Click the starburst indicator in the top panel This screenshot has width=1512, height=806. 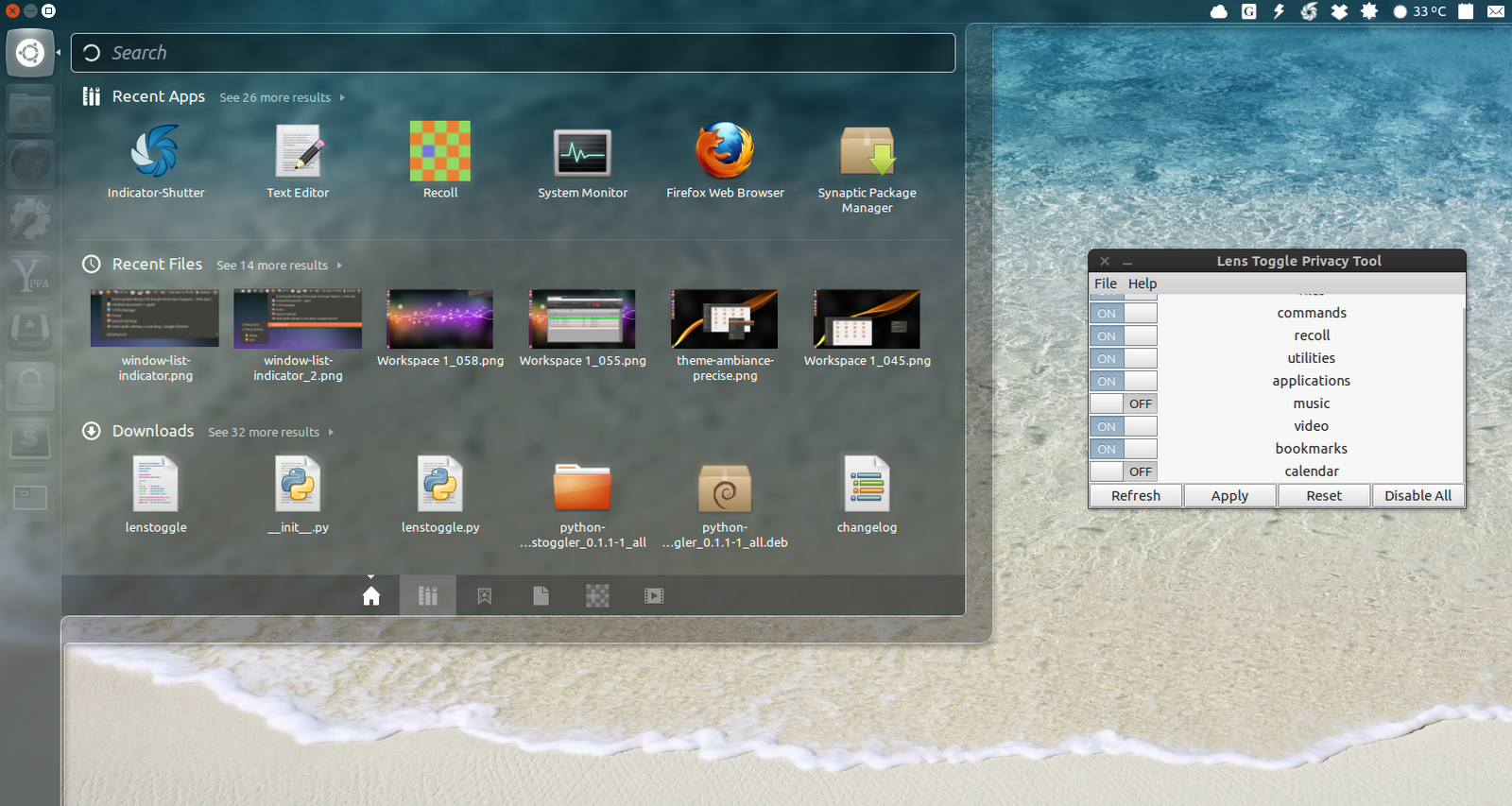[1369, 11]
